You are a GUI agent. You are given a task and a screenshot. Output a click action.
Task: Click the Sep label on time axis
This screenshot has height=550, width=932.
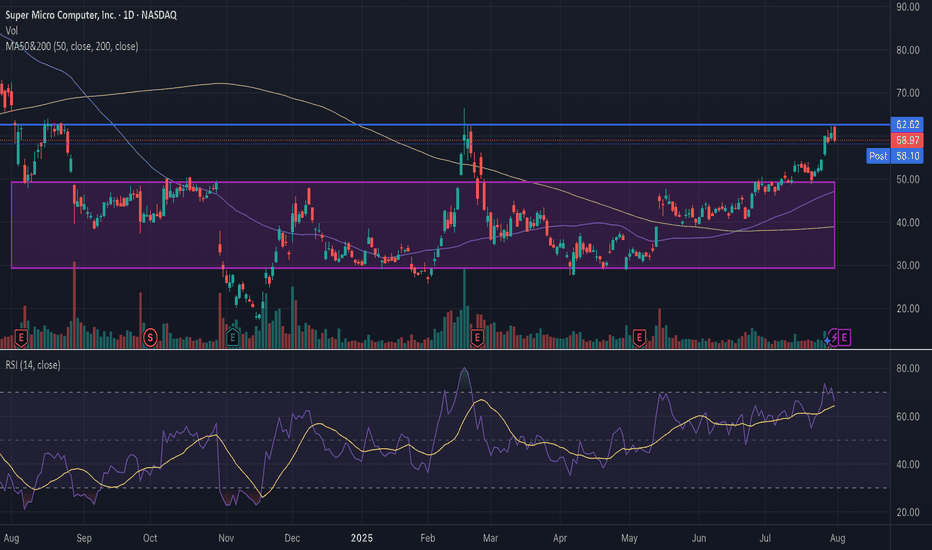pos(84,538)
